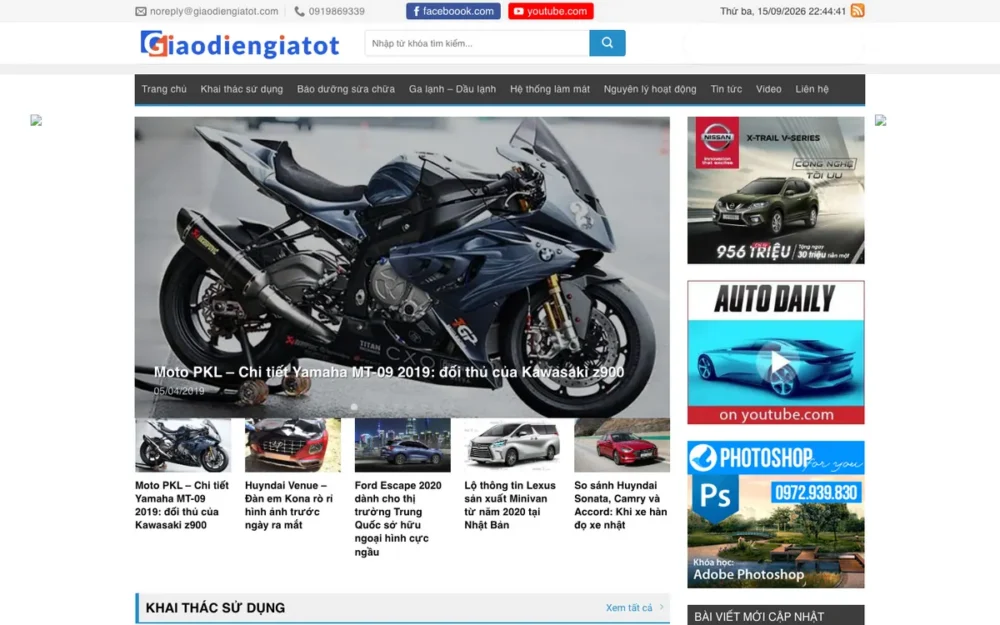Focus the keyword search field
Image resolution: width=1000 pixels, height=625 pixels.
[x=477, y=43]
